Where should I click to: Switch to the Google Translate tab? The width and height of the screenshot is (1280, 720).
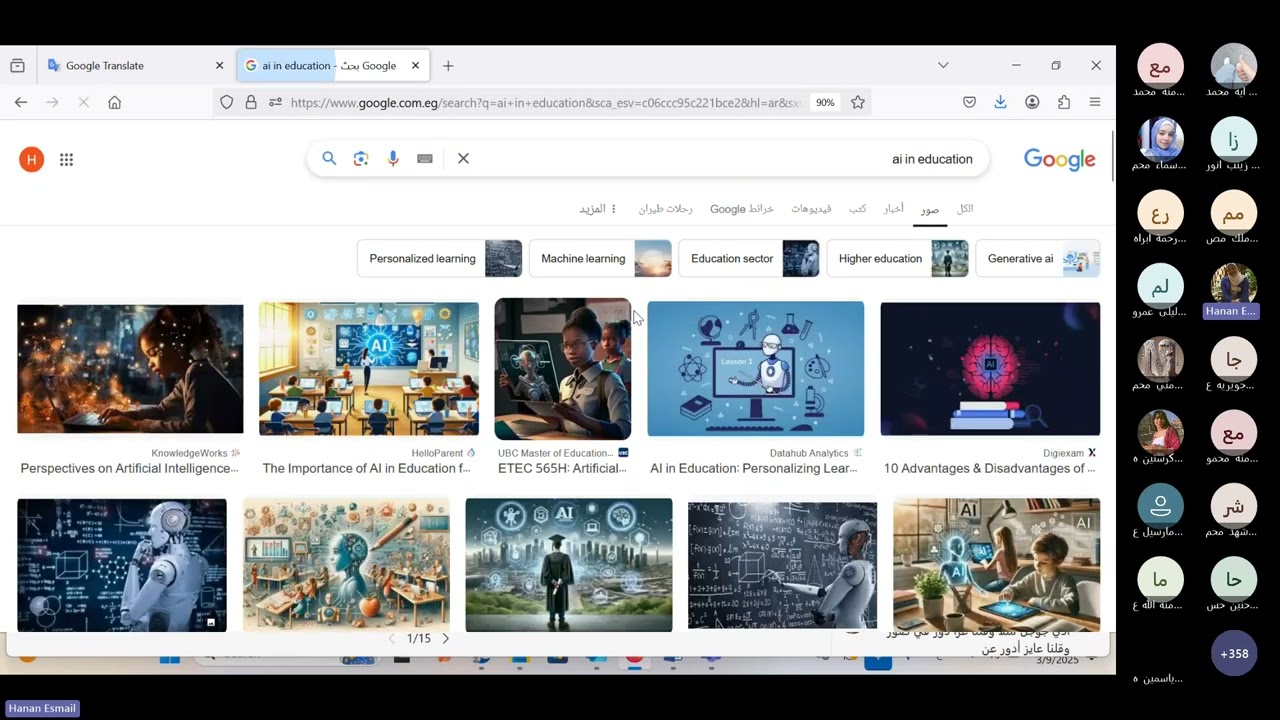(135, 66)
